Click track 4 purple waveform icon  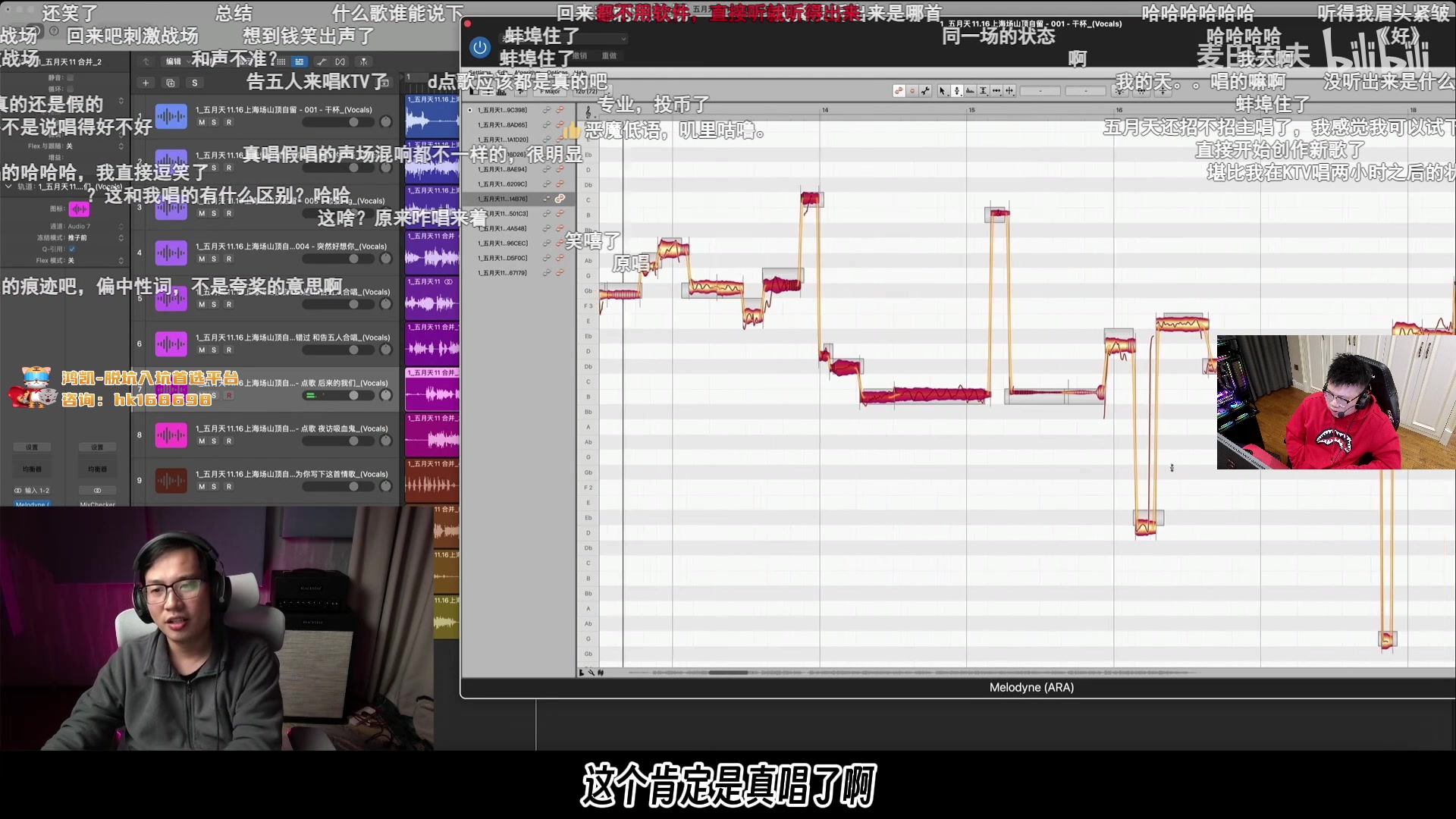171,253
